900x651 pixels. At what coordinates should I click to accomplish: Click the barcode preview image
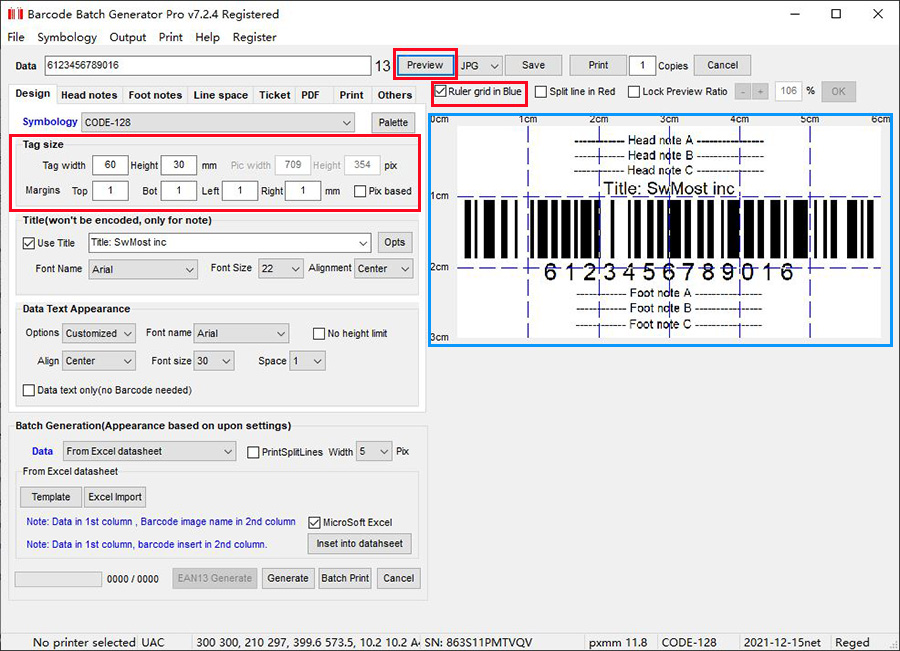click(x=661, y=230)
